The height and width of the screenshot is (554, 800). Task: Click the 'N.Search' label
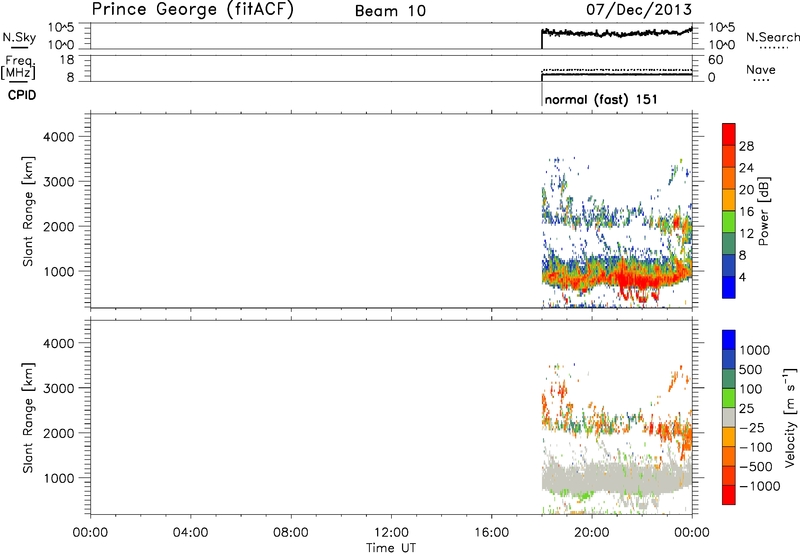coord(772,37)
